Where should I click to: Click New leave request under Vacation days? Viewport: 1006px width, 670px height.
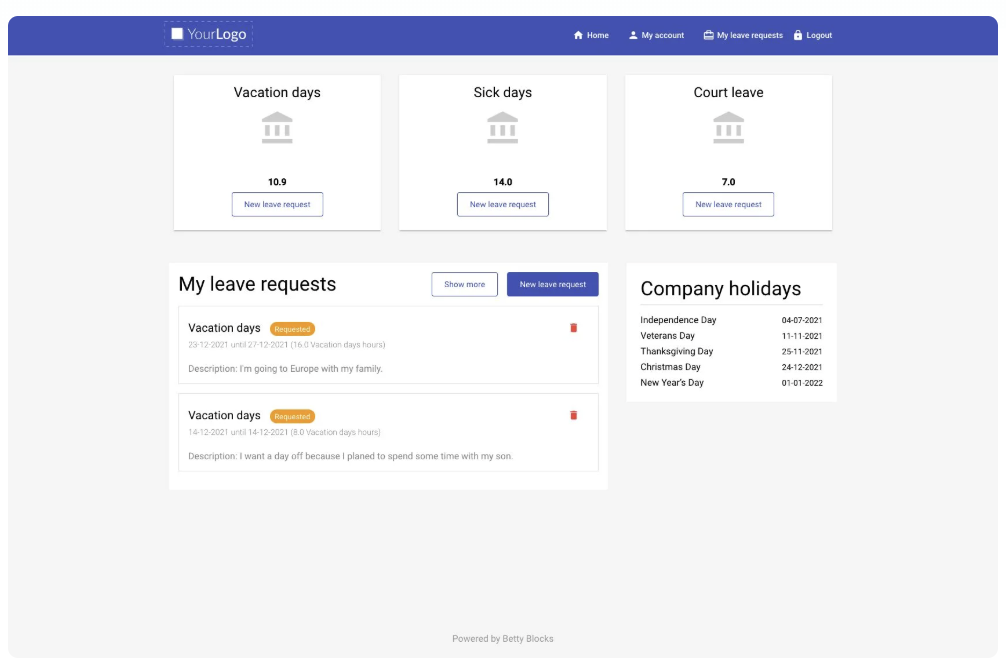(276, 204)
